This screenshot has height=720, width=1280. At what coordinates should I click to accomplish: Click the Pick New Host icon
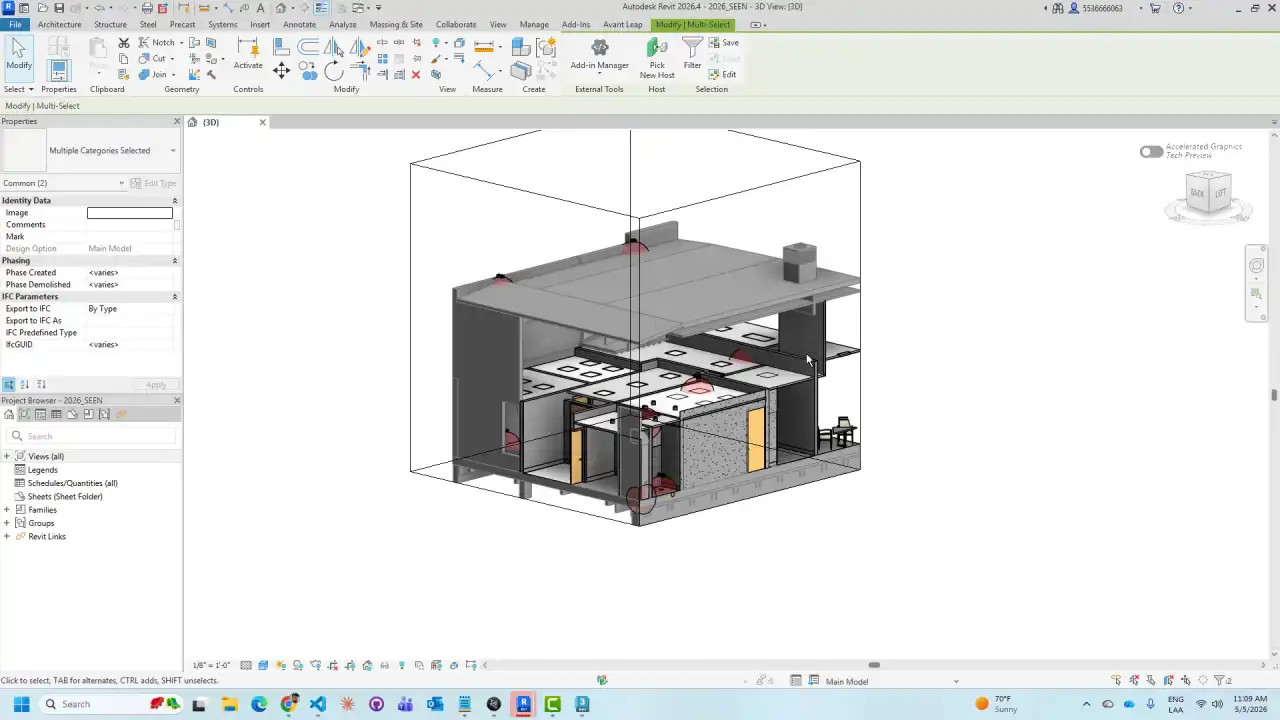pyautogui.click(x=657, y=58)
